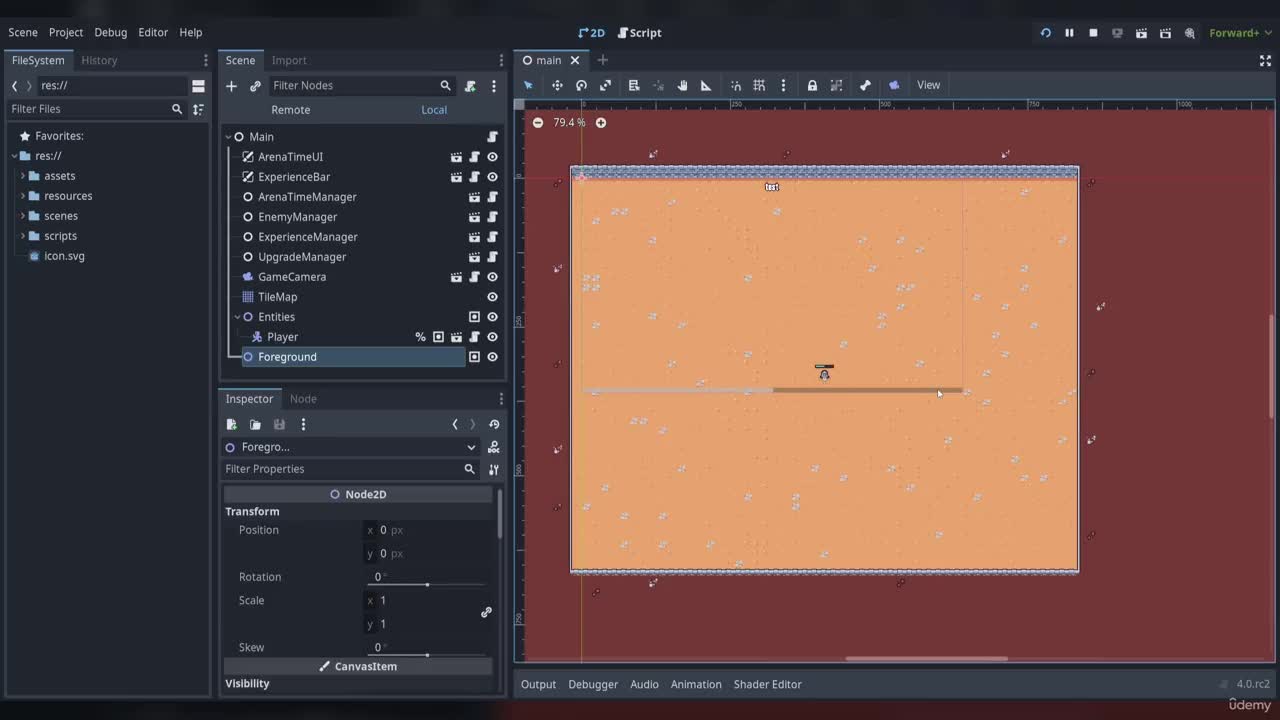1280x720 pixels.
Task: Toggle visibility of Foreground node
Action: coord(492,357)
